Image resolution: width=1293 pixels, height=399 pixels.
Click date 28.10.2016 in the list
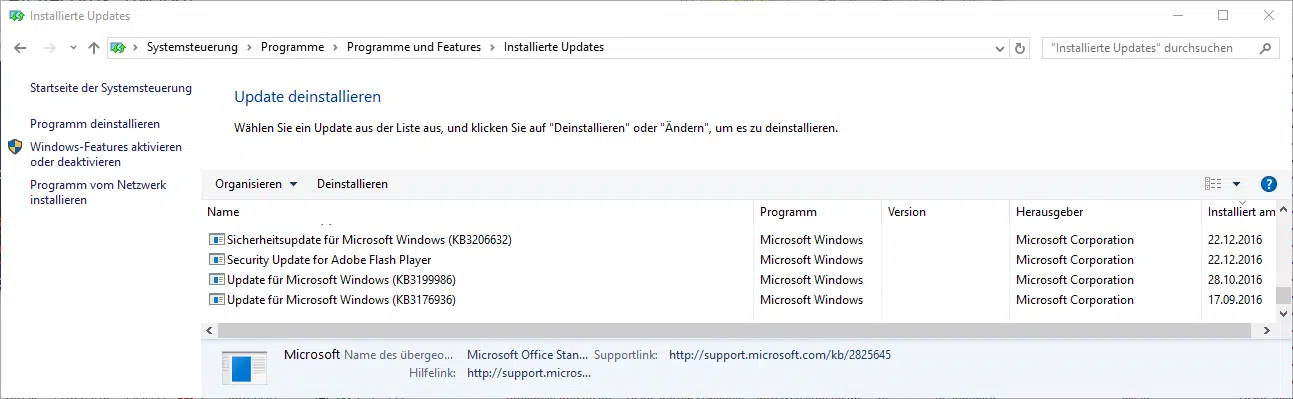[x=1235, y=280]
